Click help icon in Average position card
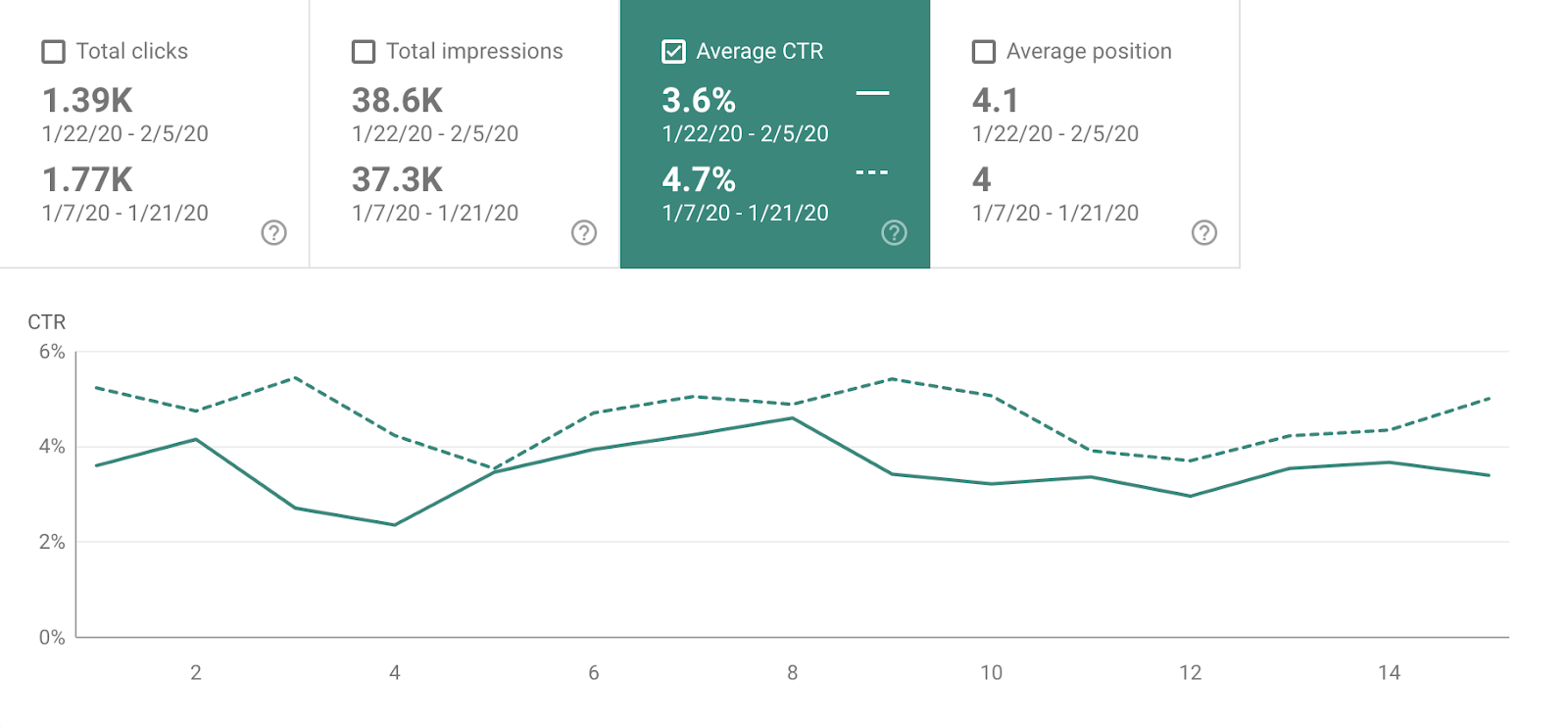 pyautogui.click(x=1204, y=232)
